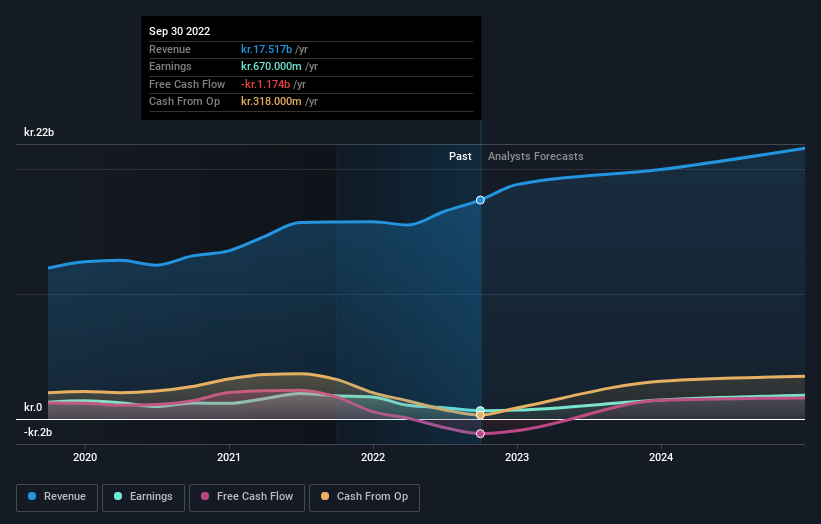Viewport: 821px width, 524px height.
Task: Click the Cash From Op label in tooltip
Action: point(184,102)
